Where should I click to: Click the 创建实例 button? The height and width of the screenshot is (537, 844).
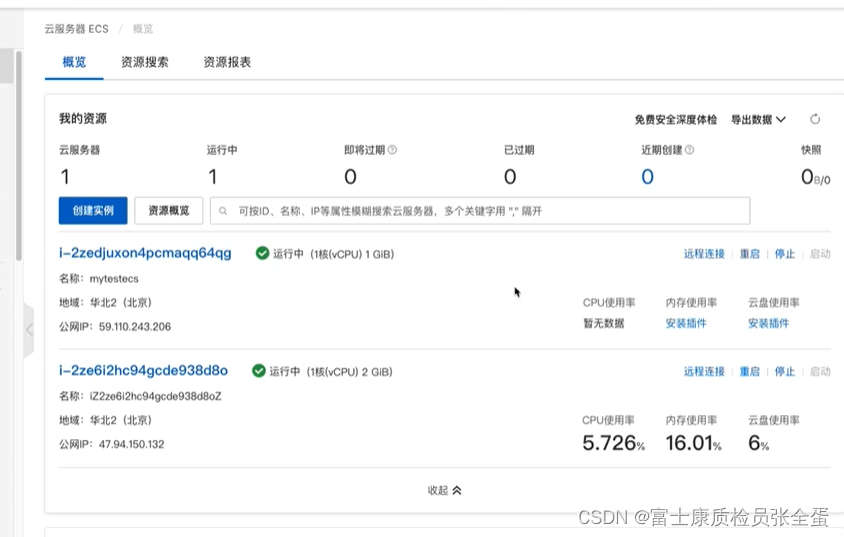pos(93,210)
